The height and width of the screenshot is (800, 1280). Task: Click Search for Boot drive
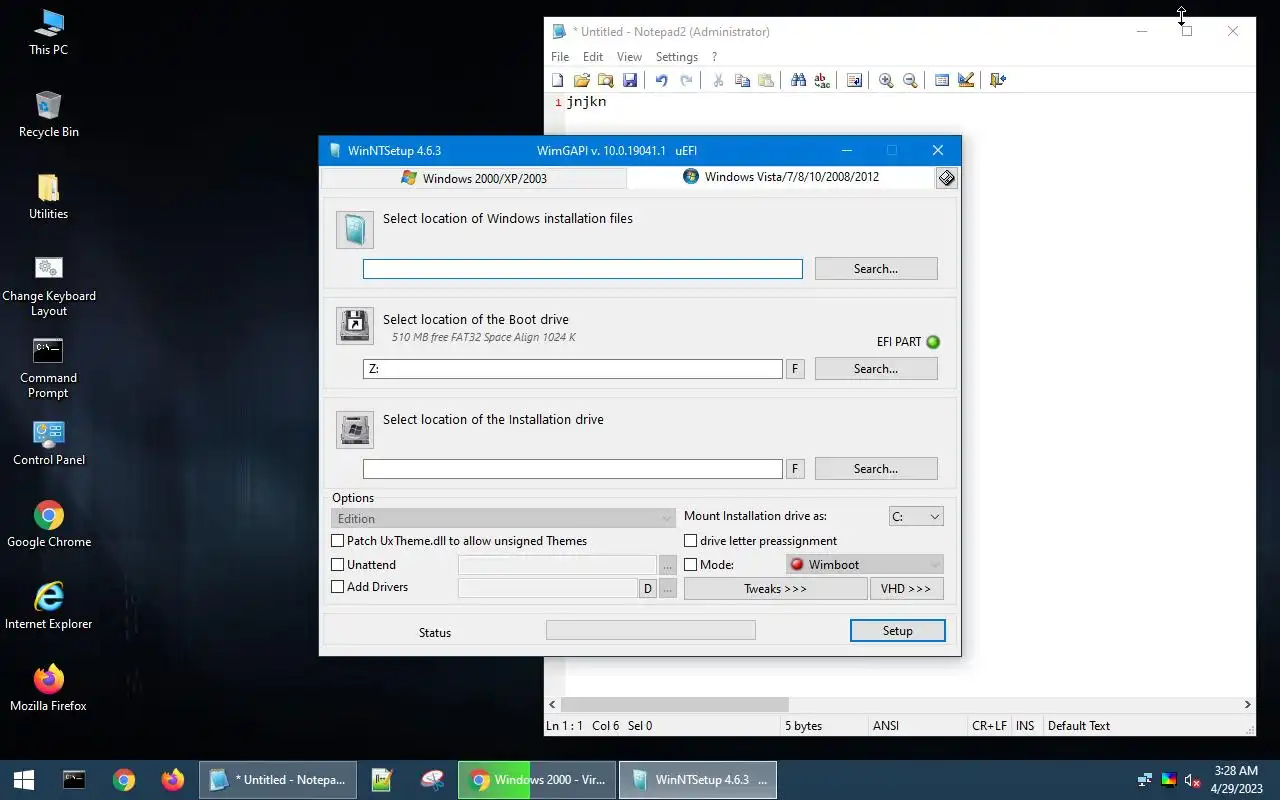click(x=876, y=369)
